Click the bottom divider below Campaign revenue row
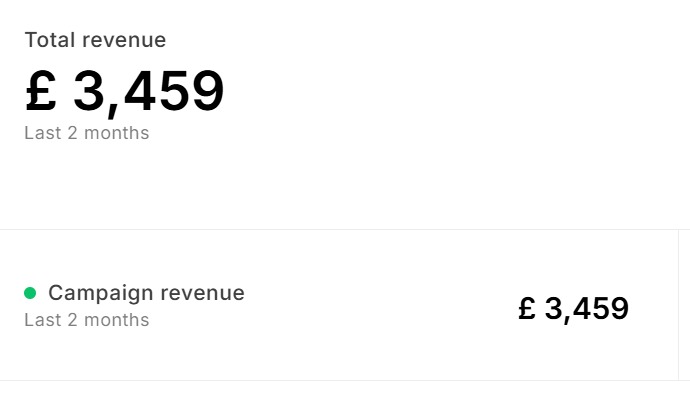 click(x=345, y=381)
